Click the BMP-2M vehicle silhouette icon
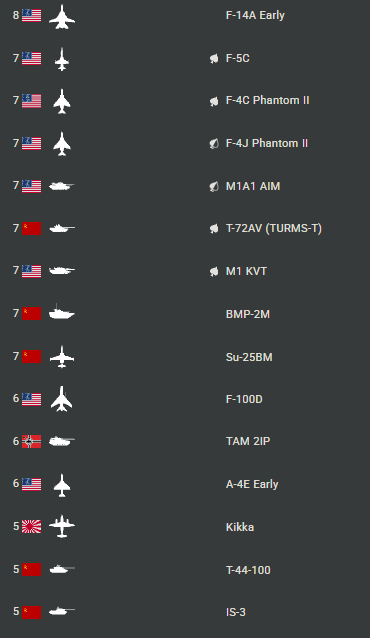The width and height of the screenshot is (370, 638). point(62,312)
